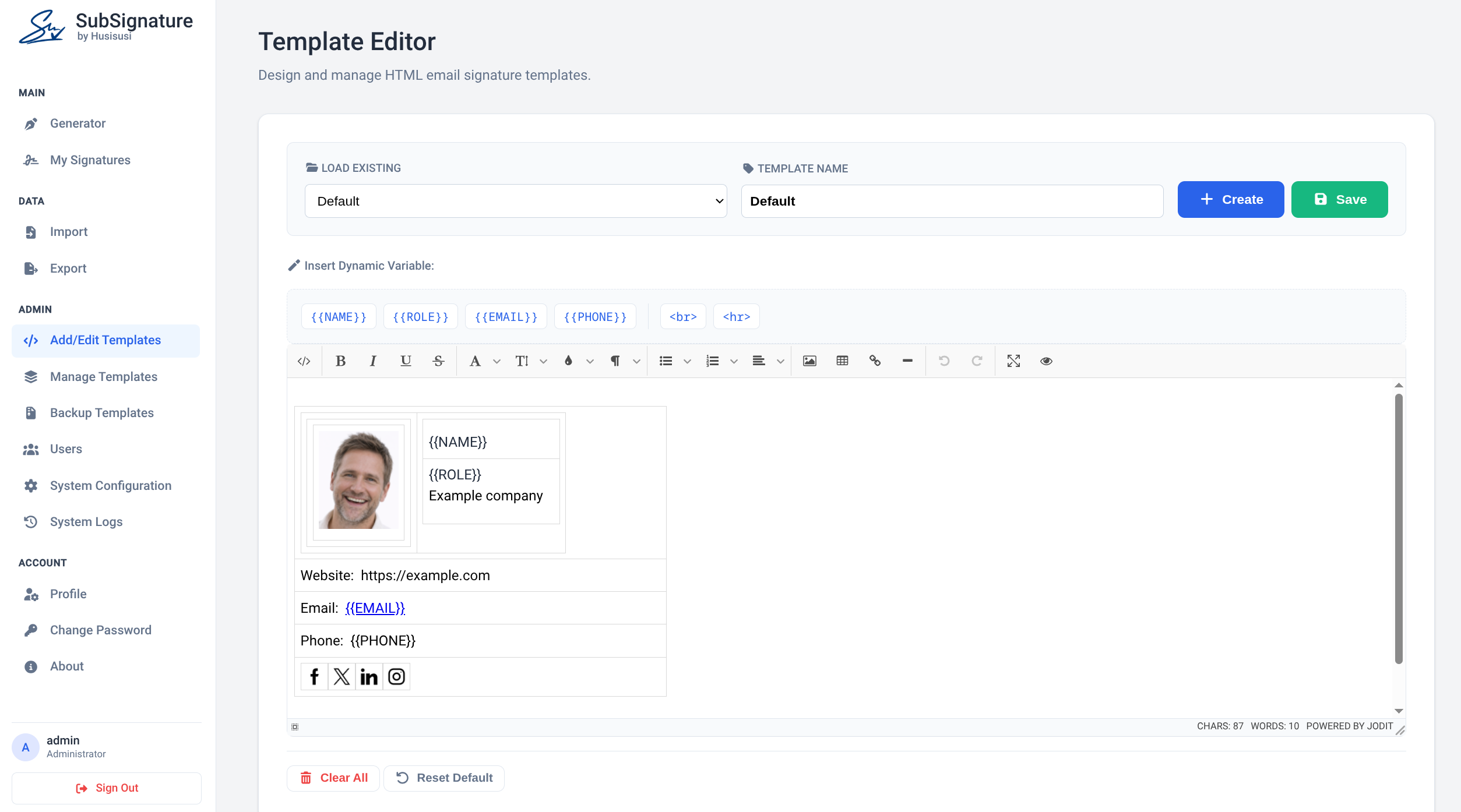Expand the font size dropdown
The image size is (1461, 812).
(543, 361)
